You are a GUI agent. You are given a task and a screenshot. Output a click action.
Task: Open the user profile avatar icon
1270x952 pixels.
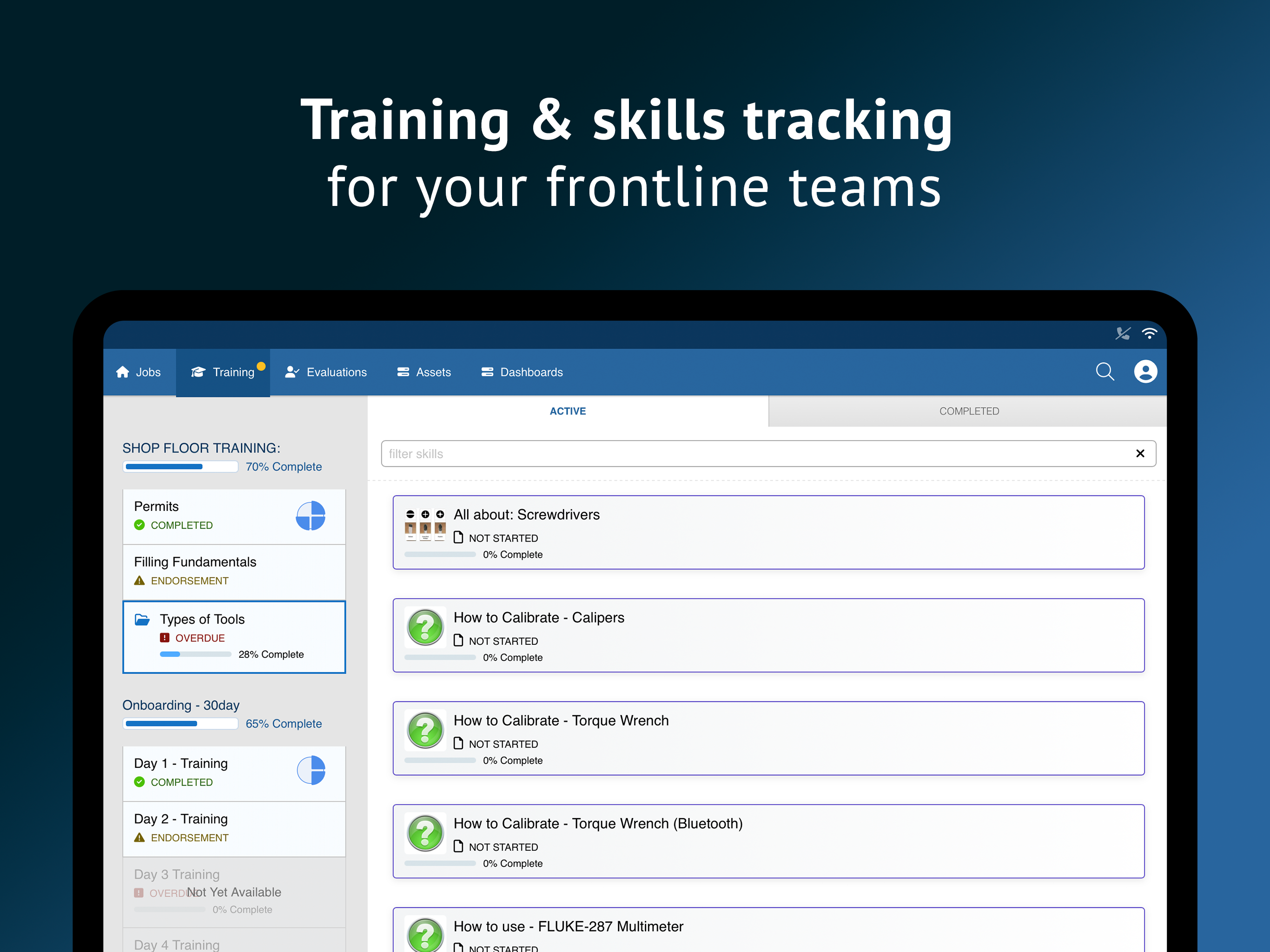1145,371
